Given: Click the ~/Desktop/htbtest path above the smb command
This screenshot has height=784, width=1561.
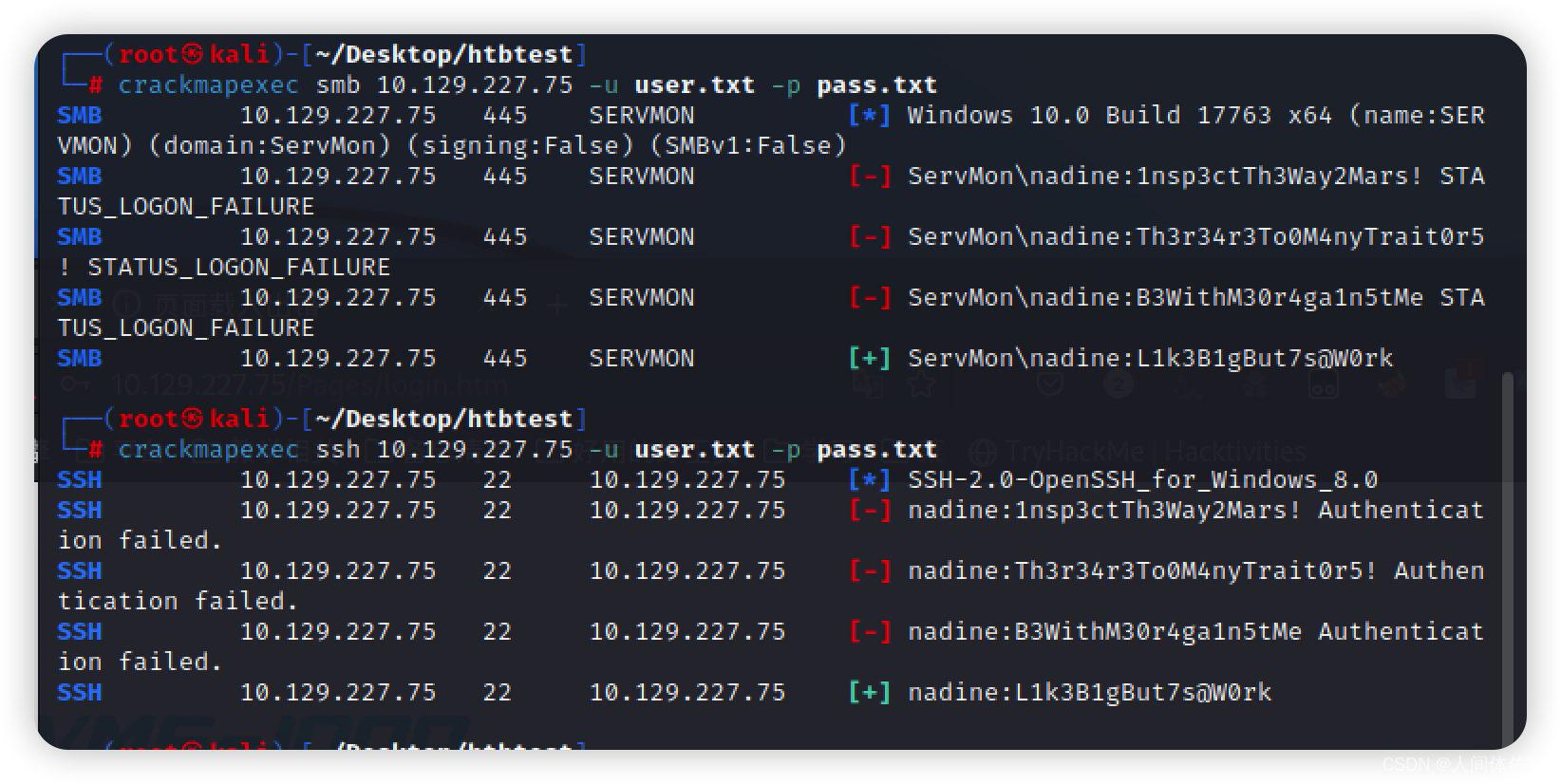Looking at the screenshot, I should tap(443, 55).
